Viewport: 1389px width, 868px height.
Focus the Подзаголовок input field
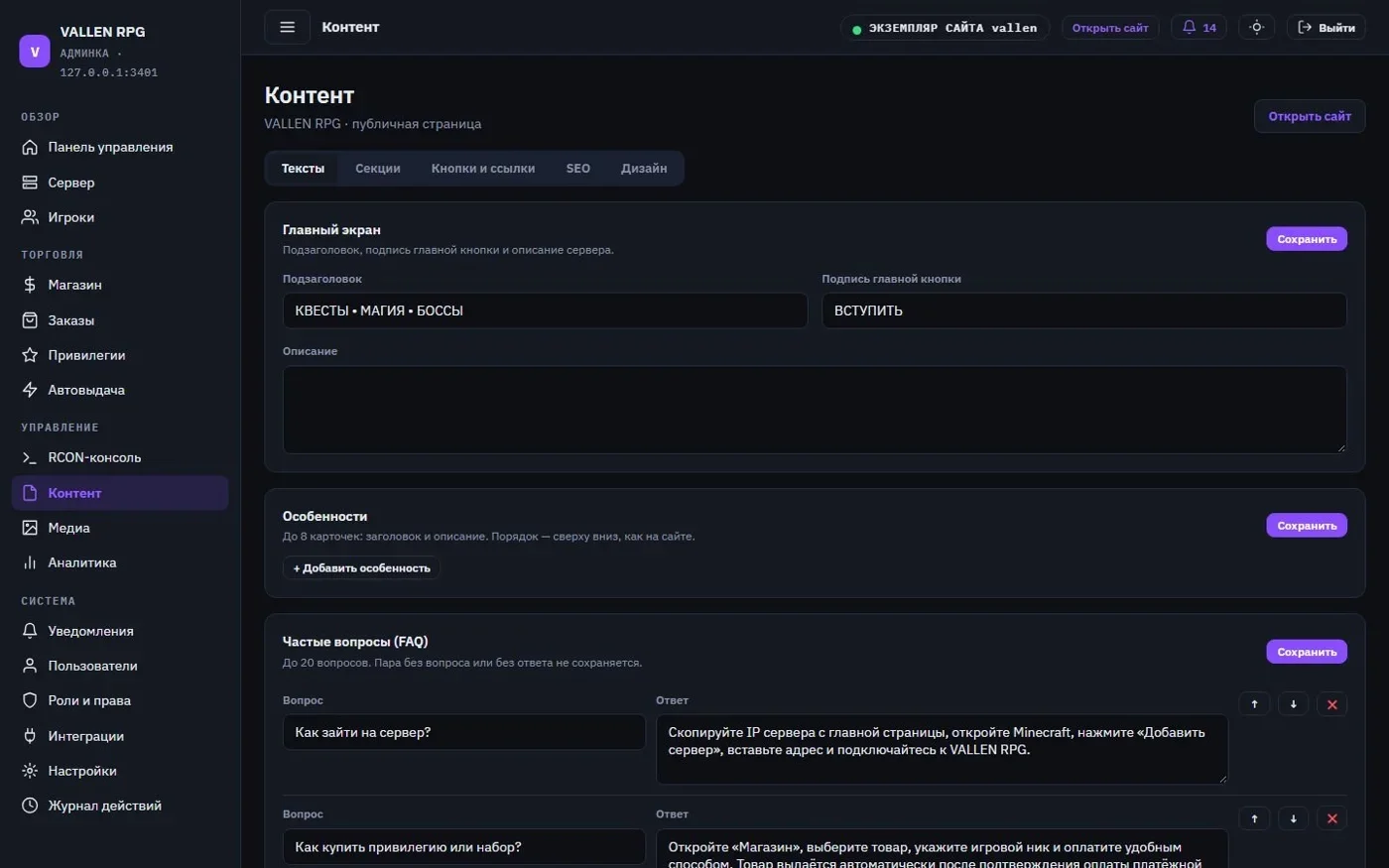(545, 310)
